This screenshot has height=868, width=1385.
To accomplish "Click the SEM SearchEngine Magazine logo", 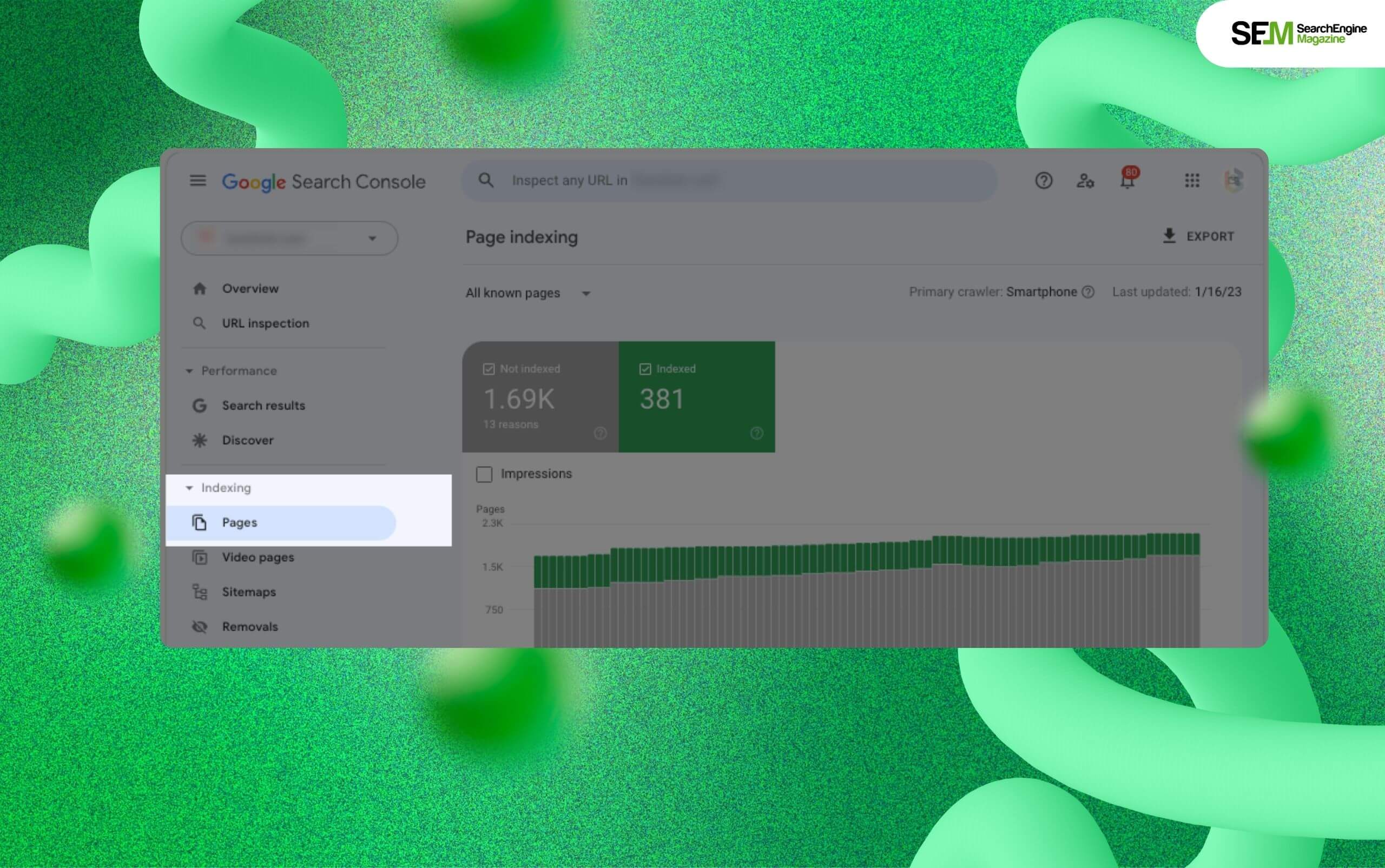I will click(x=1299, y=34).
